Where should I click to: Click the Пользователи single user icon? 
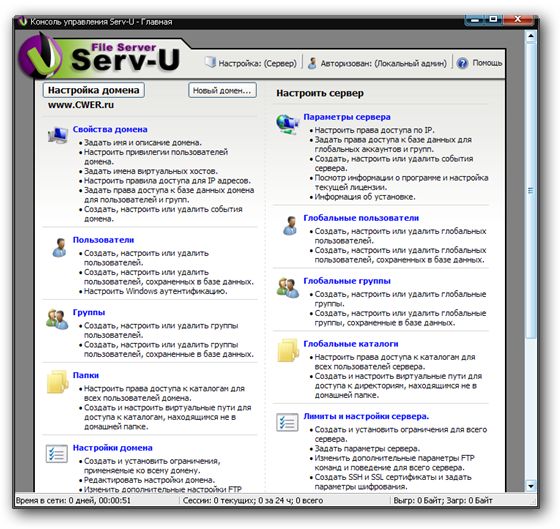pos(59,248)
